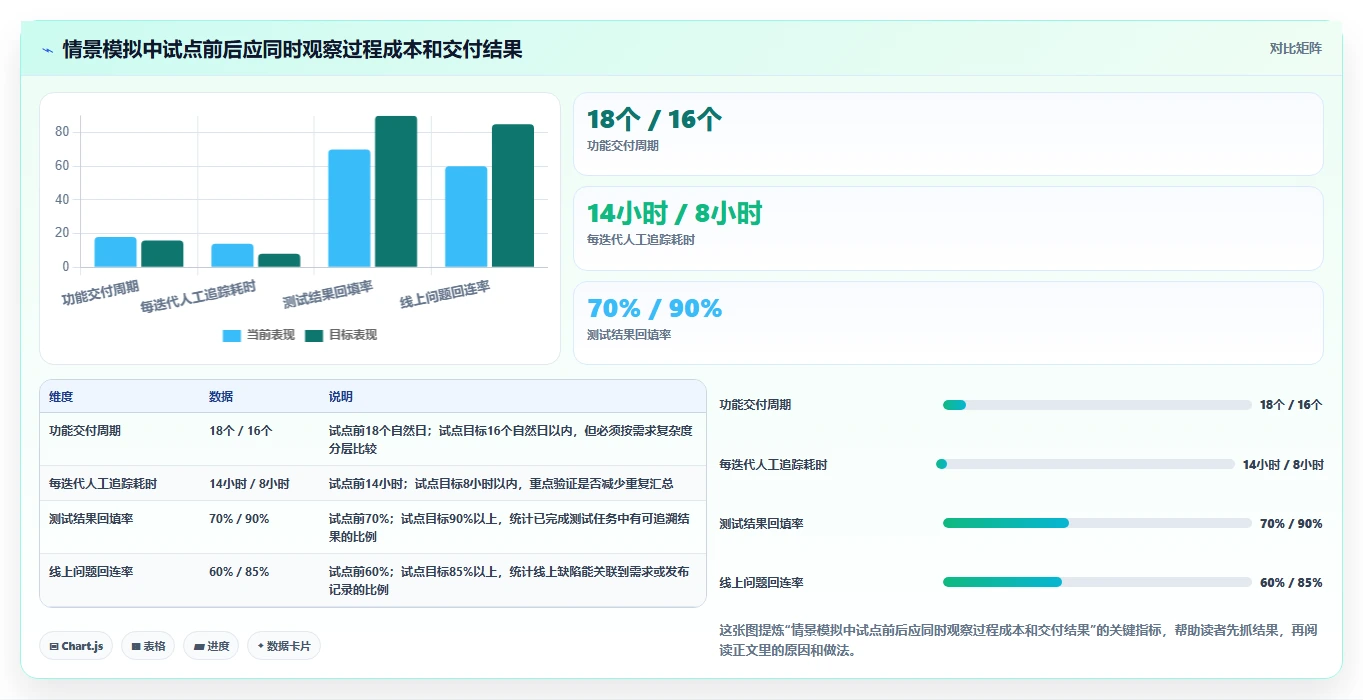Select the 功能交付周期 table row cell

85,431
